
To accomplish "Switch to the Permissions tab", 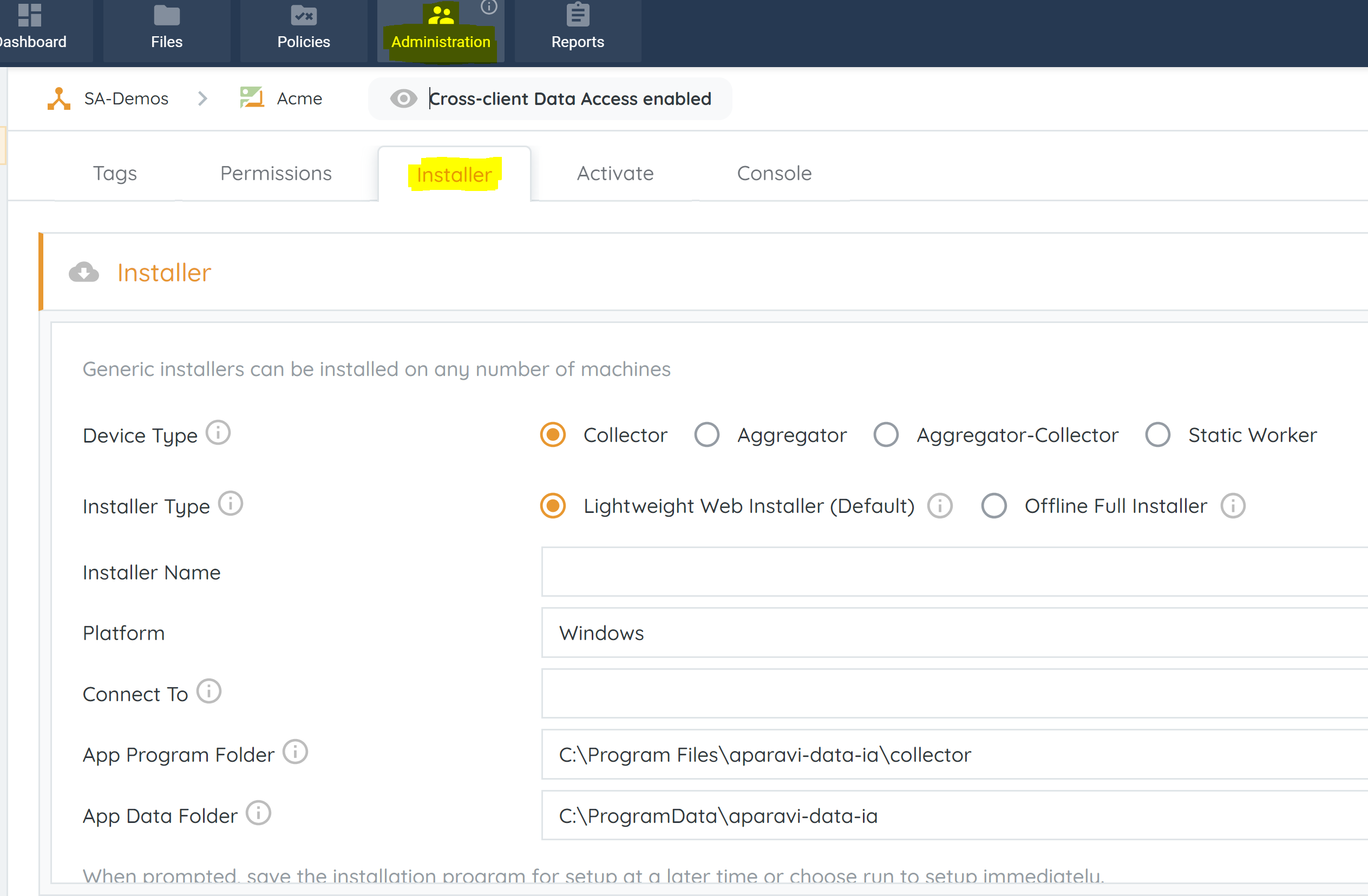I will point(276,174).
